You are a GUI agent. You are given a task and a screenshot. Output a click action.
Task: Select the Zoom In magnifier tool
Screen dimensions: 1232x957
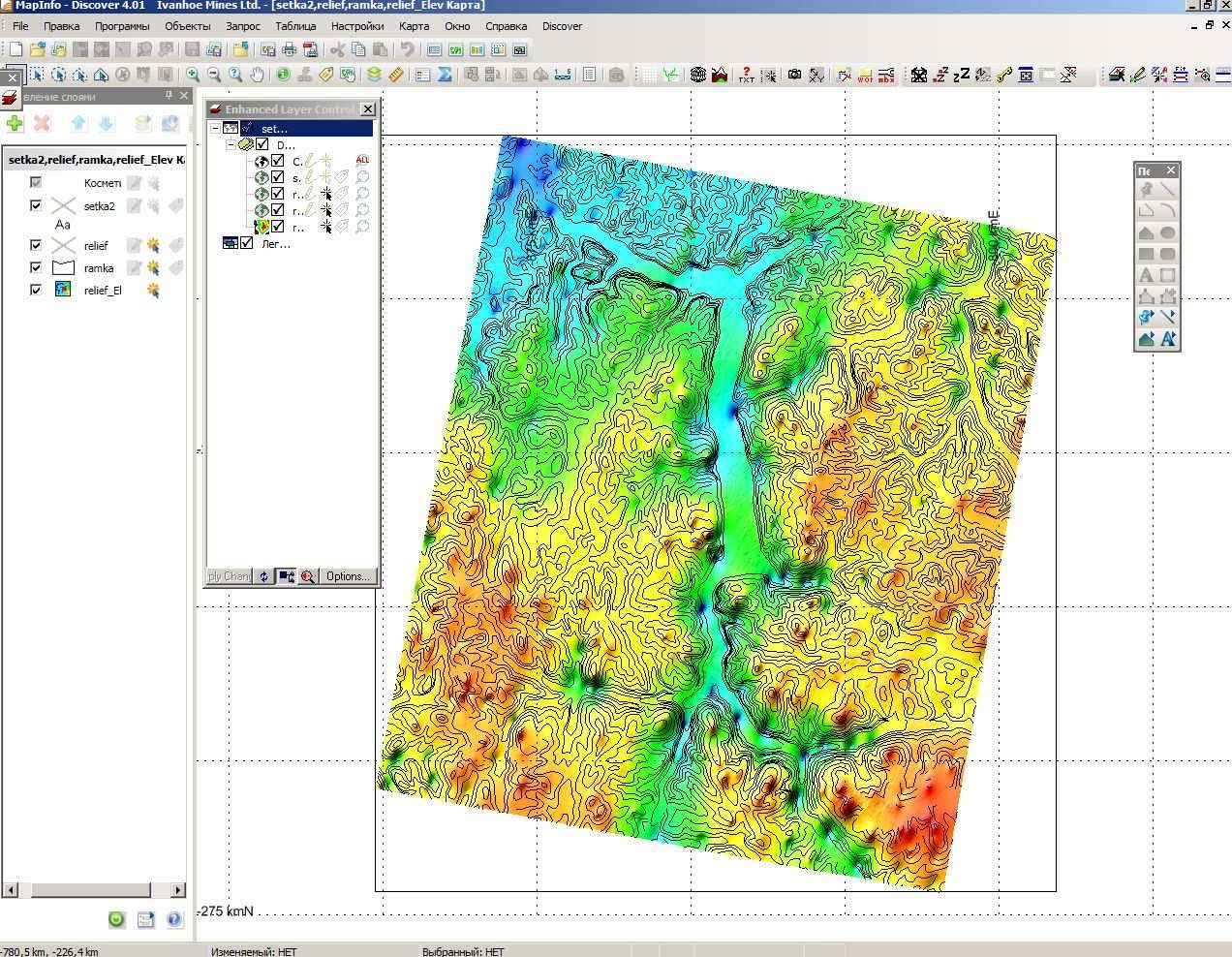(194, 75)
